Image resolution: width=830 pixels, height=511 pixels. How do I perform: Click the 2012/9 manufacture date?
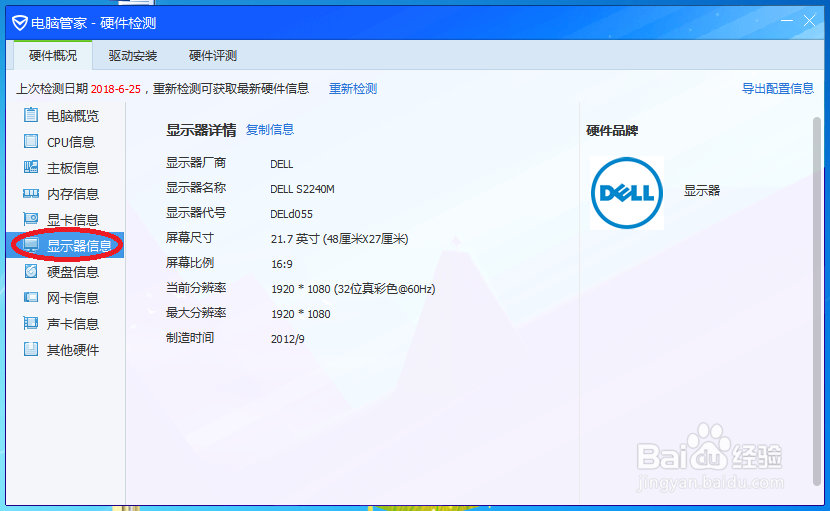[x=287, y=339]
